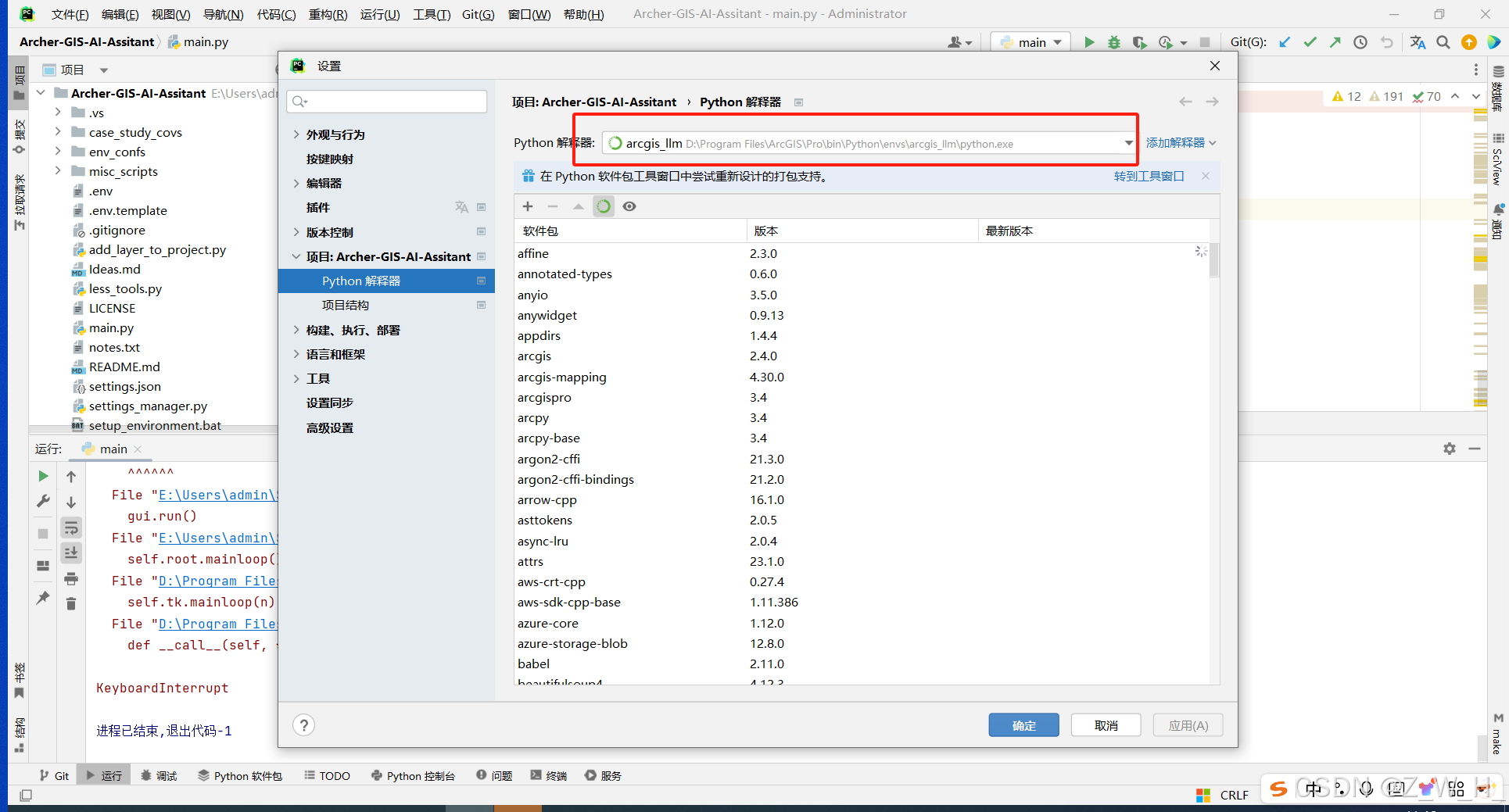This screenshot has width=1509, height=812.
Task: Switch to the TODO tool window tab
Action: (327, 775)
